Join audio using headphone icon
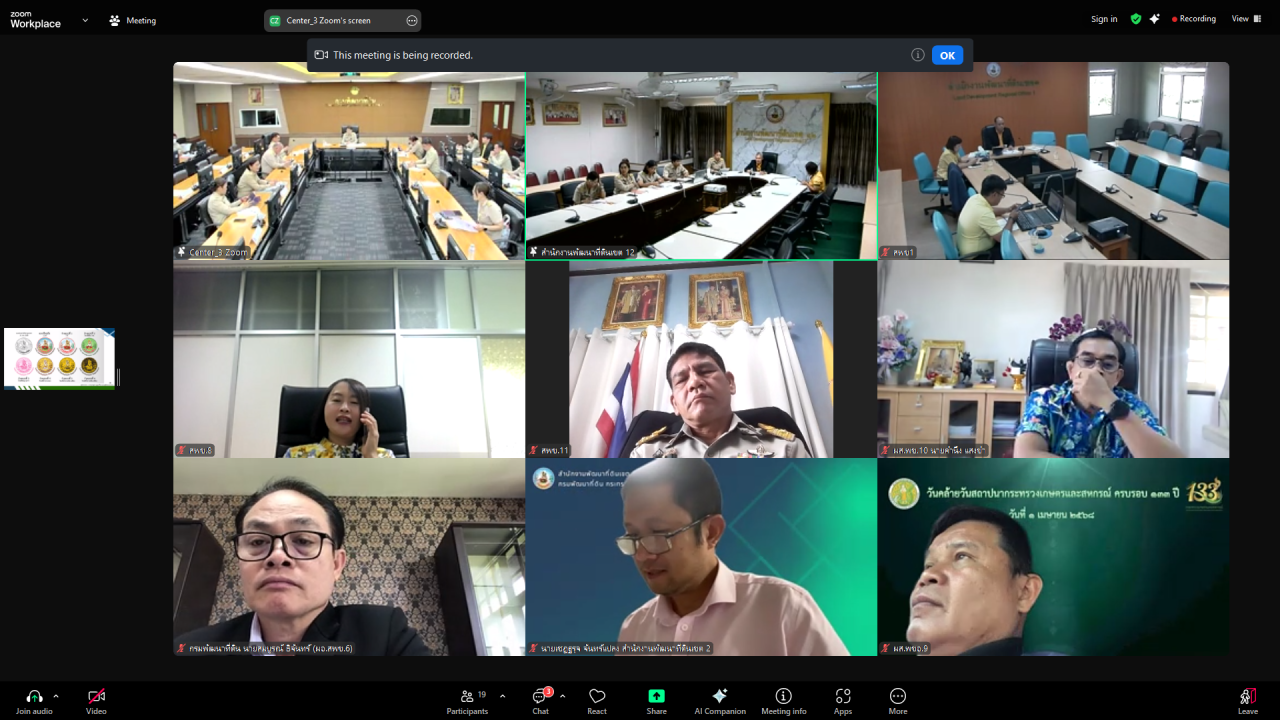Image resolution: width=1280 pixels, height=720 pixels. pos(34,701)
